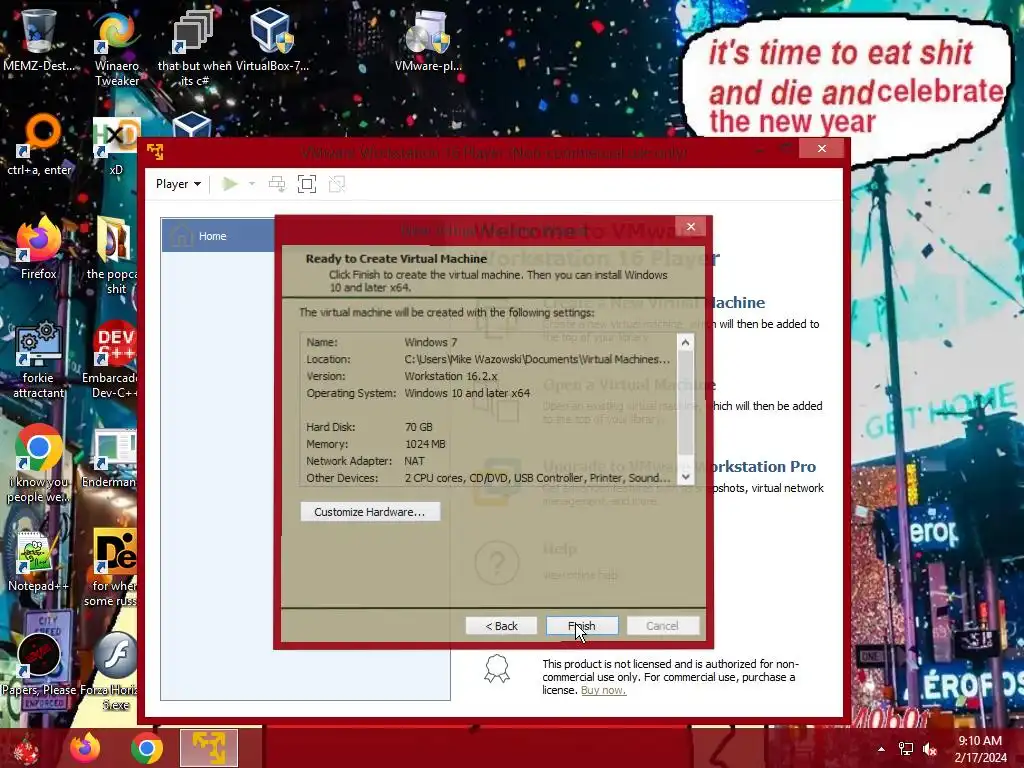Viewport: 1024px width, 768px height.
Task: Open Customize Hardware settings
Action: 370,511
